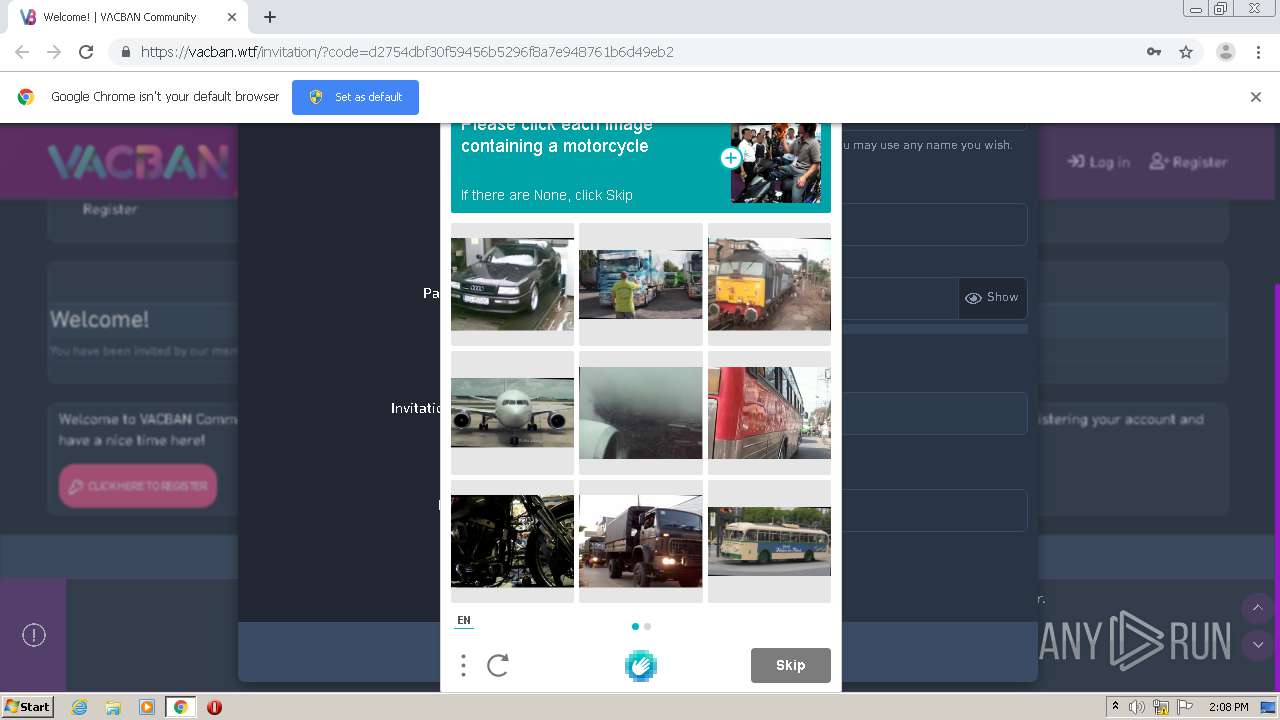Select the cream trolleybus captcha image
Viewport: 1280px width, 720px height.
click(769, 541)
